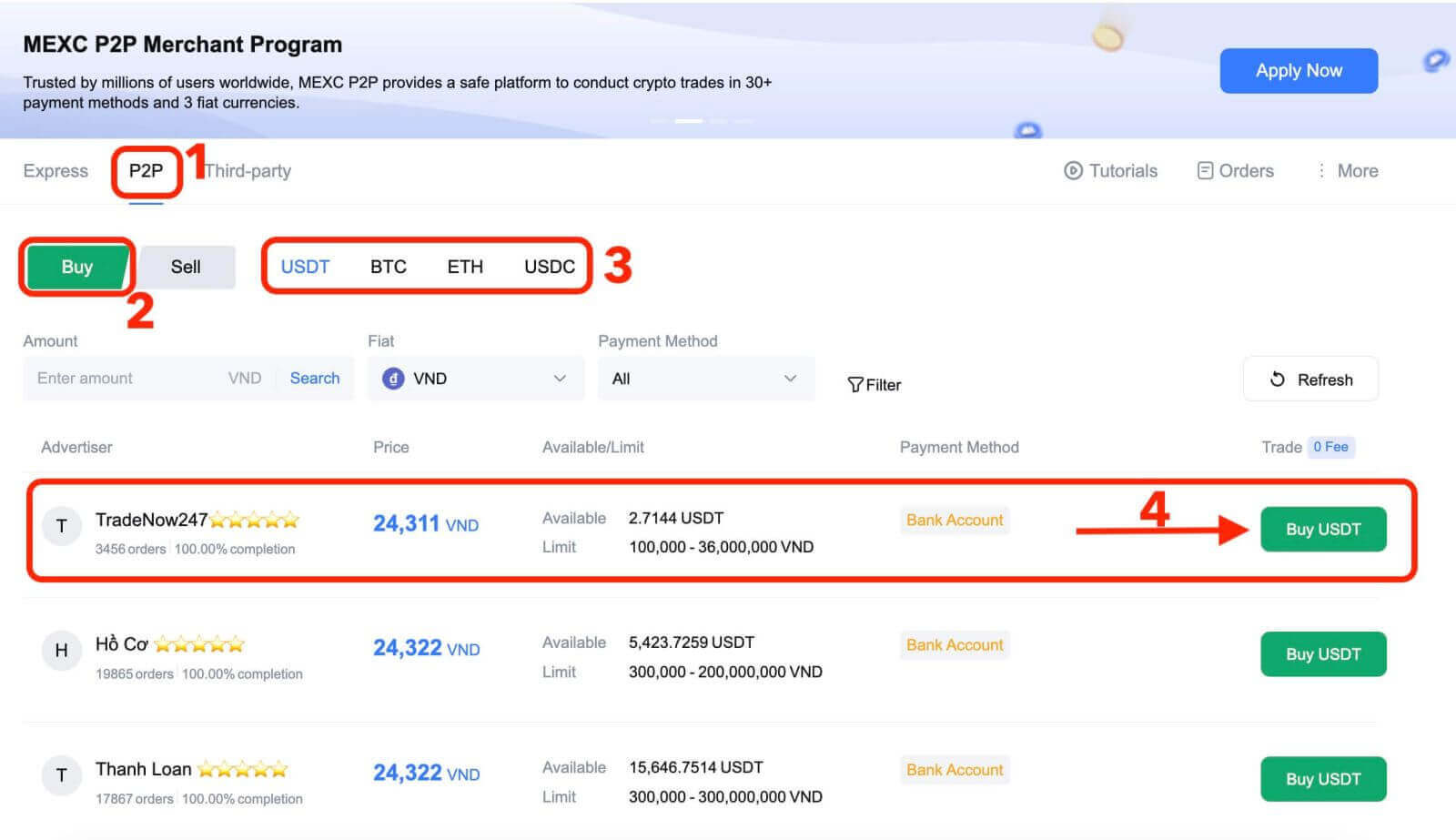Click TradeNow247 Bank Account tag
This screenshot has width=1456, height=840.
[x=955, y=520]
